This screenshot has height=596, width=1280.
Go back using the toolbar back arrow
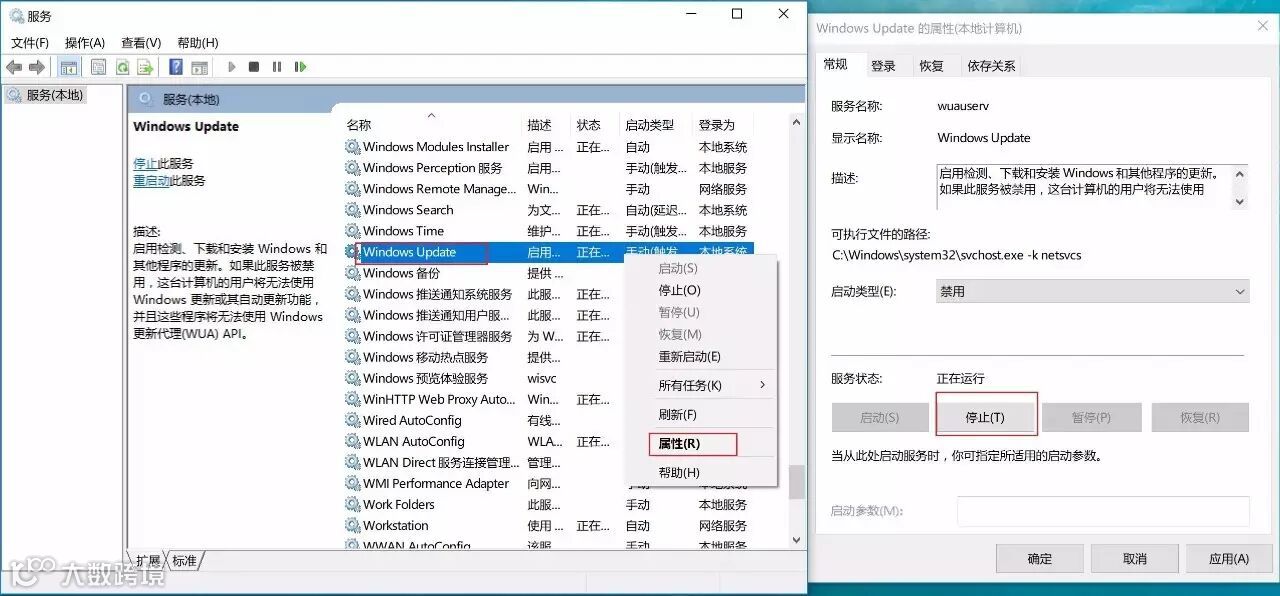point(14,67)
